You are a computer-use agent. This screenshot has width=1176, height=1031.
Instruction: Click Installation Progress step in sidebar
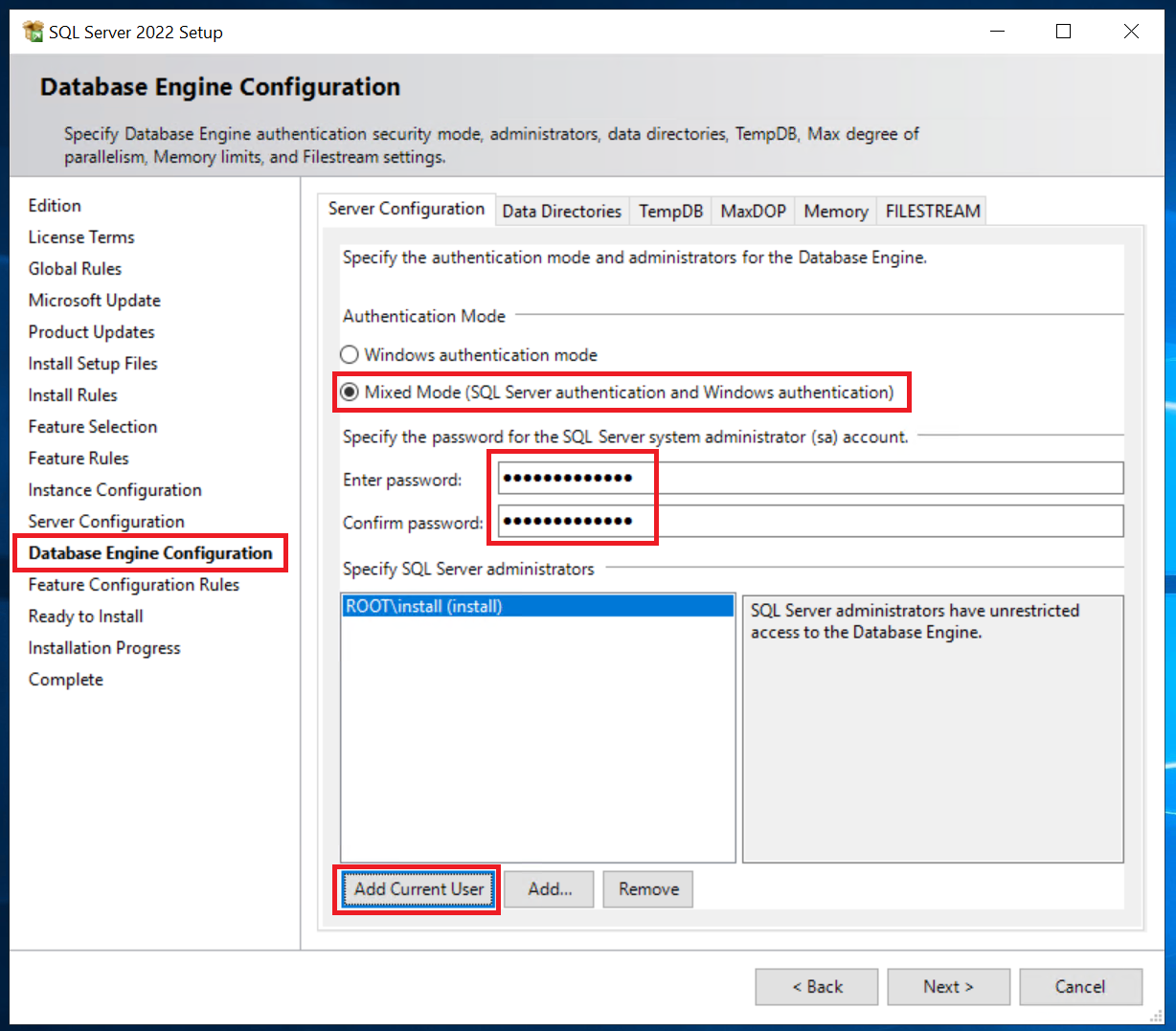point(104,648)
